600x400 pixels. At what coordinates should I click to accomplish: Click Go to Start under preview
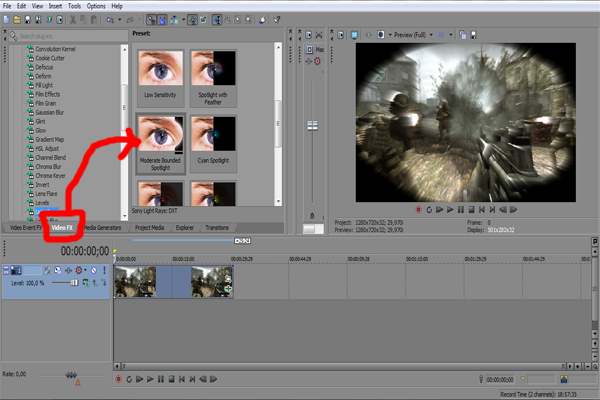point(482,210)
